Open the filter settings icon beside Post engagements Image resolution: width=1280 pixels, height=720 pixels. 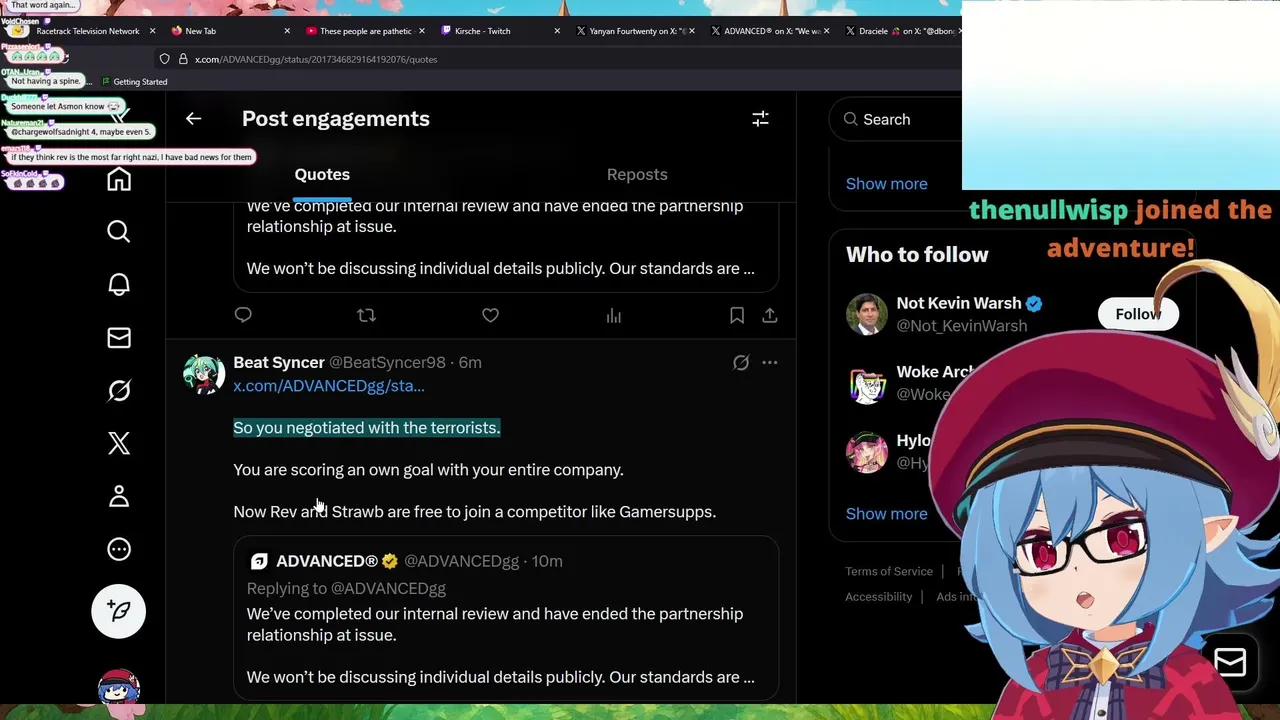[760, 119]
